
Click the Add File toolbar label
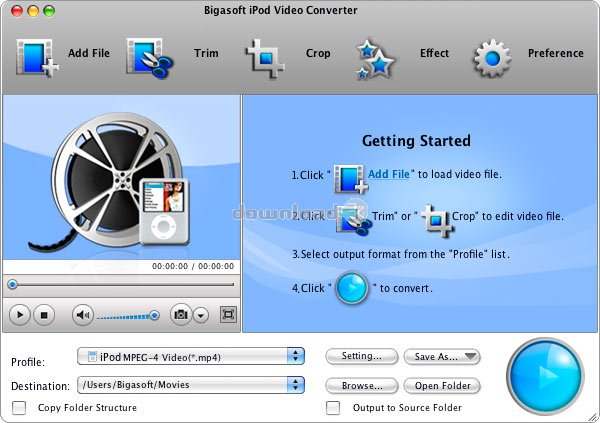[x=89, y=53]
